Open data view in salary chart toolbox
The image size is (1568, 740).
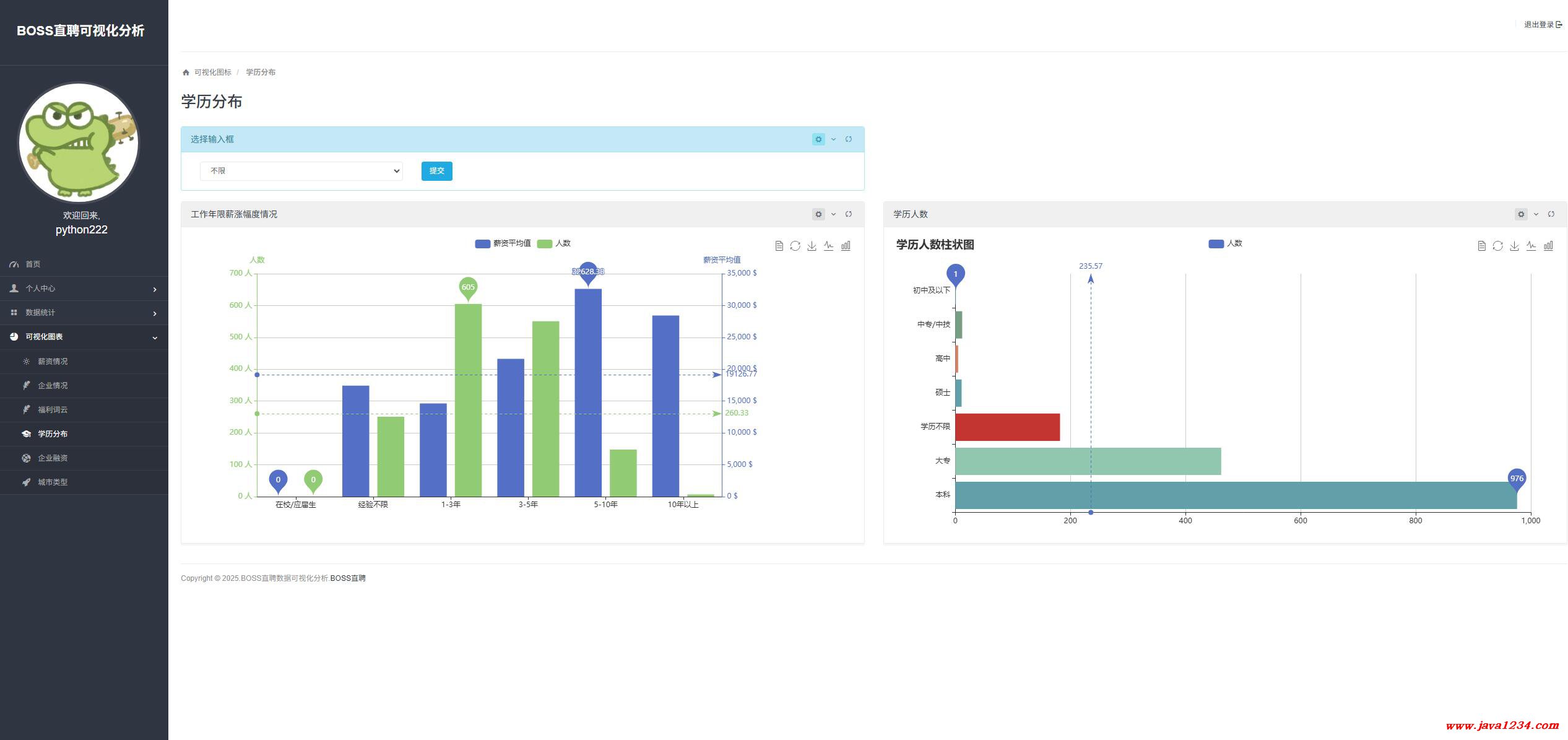tap(779, 246)
